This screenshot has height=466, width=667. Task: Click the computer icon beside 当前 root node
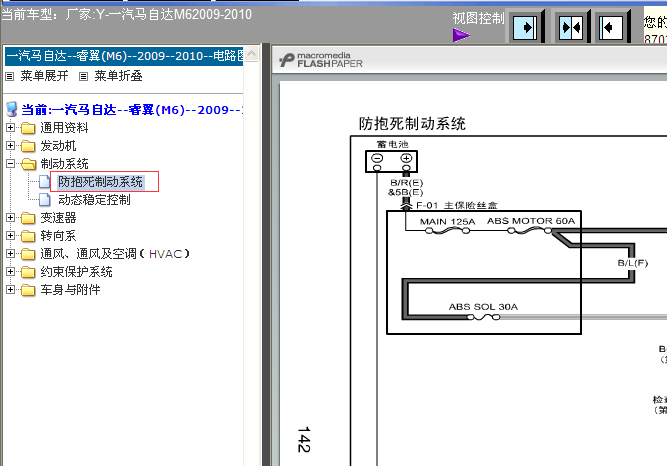12,109
